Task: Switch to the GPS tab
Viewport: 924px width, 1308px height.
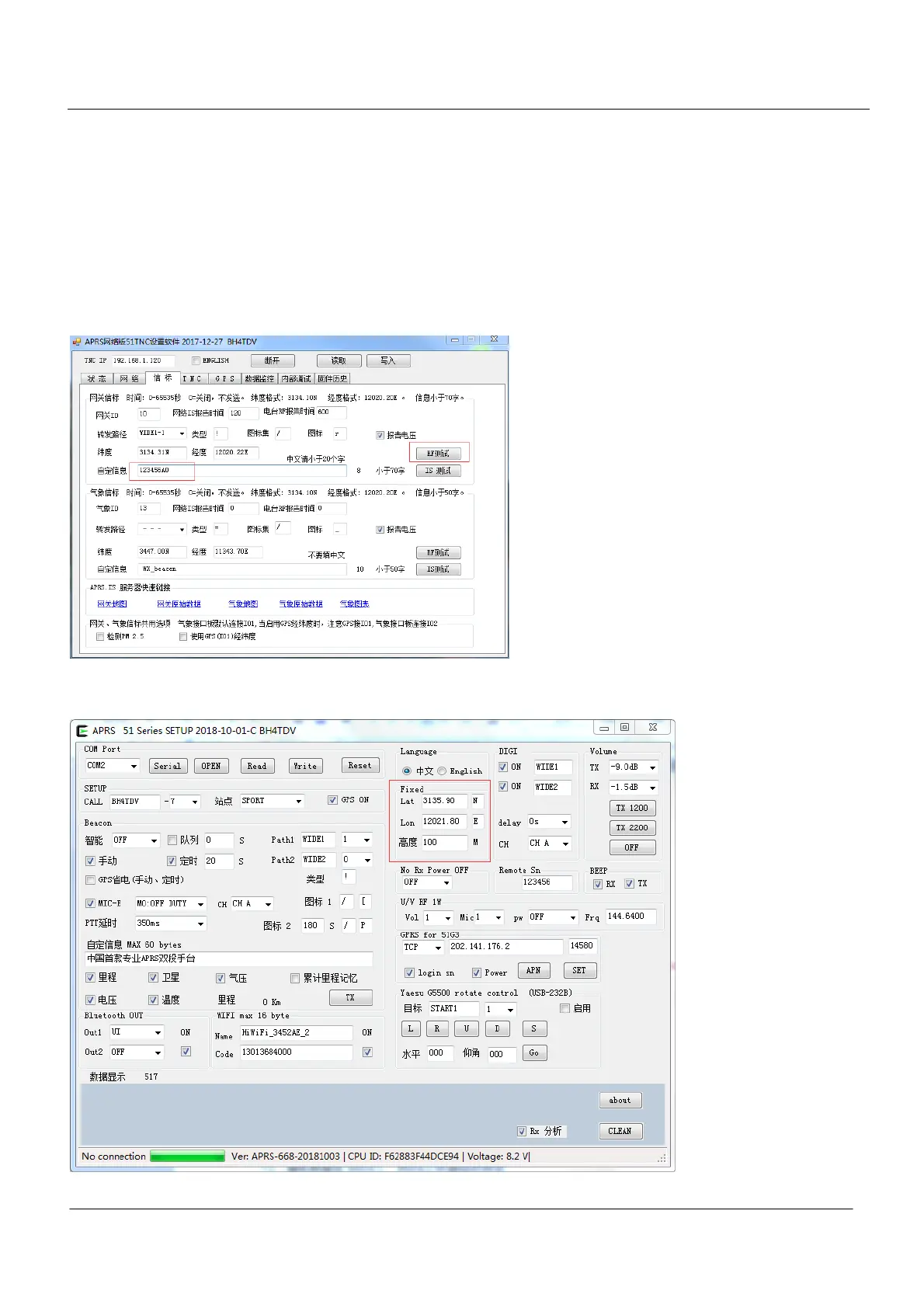Action: point(224,378)
